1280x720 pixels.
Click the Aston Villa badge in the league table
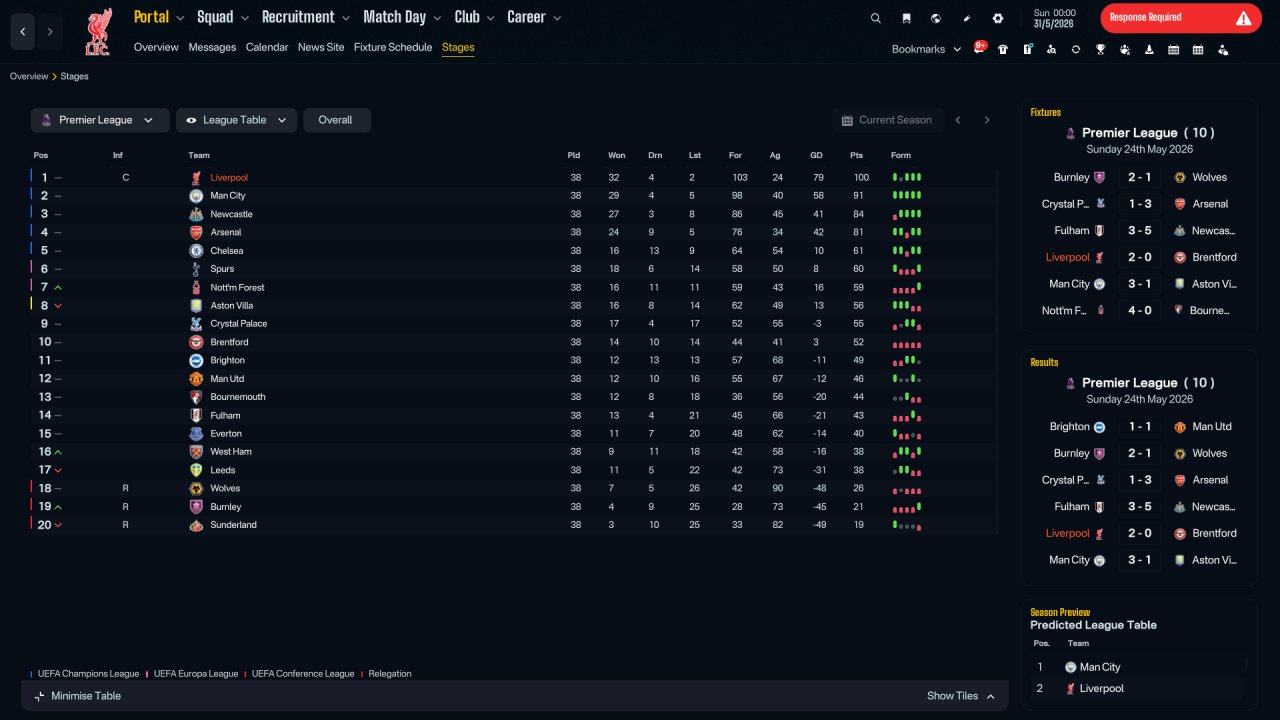pyautogui.click(x=196, y=306)
